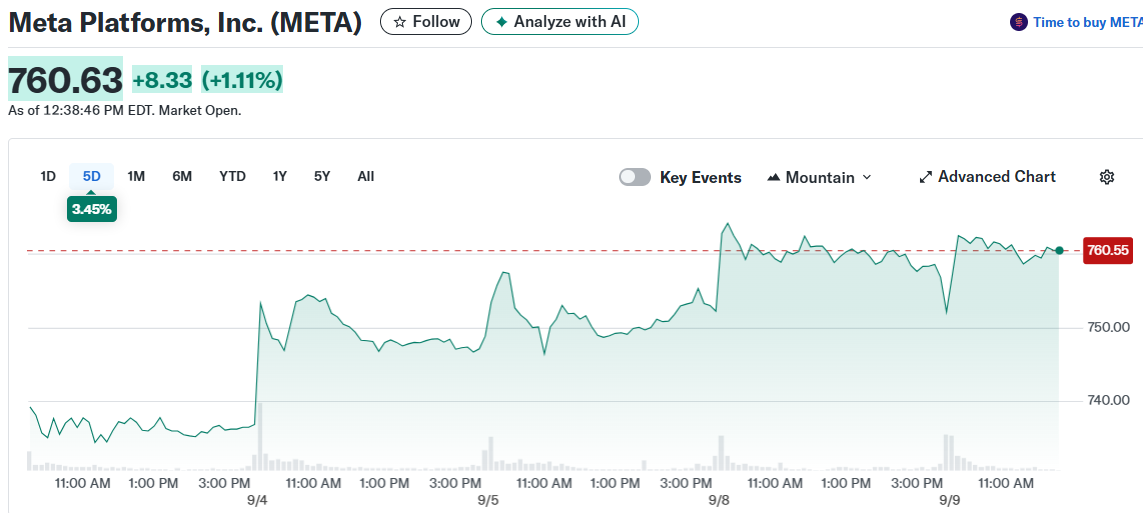1143x513 pixels.
Task: Select the 6M time range
Action: 182,176
